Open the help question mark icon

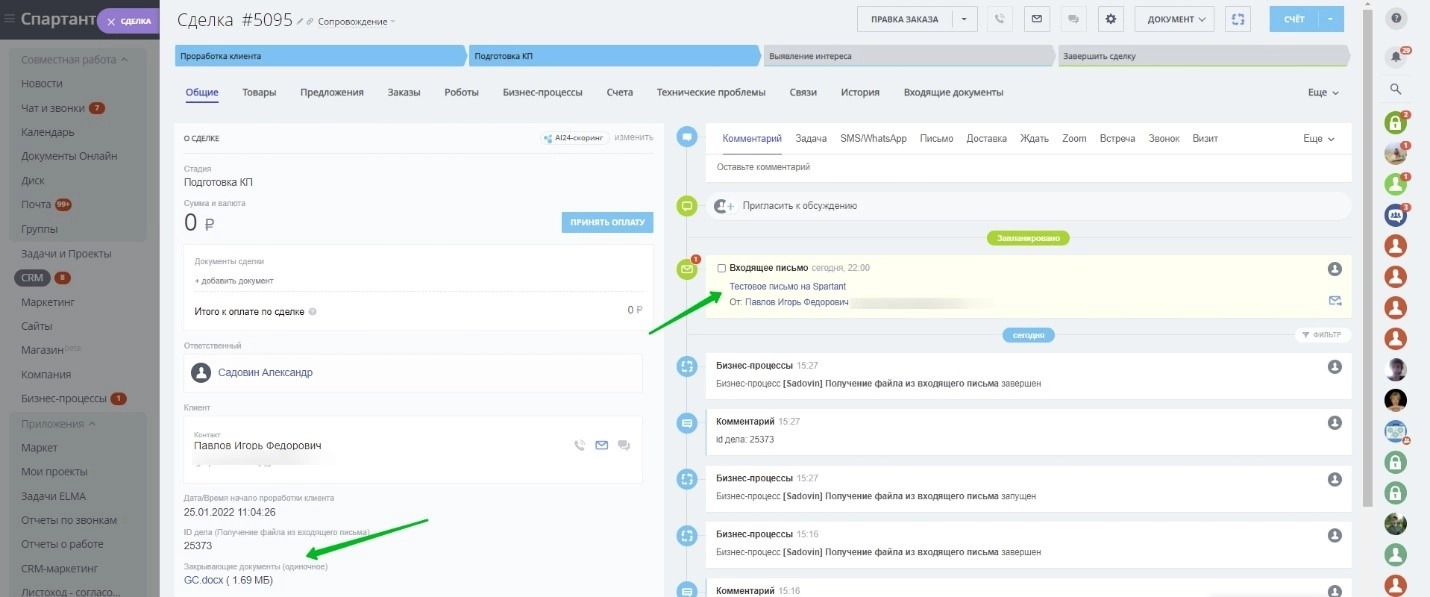click(1396, 18)
